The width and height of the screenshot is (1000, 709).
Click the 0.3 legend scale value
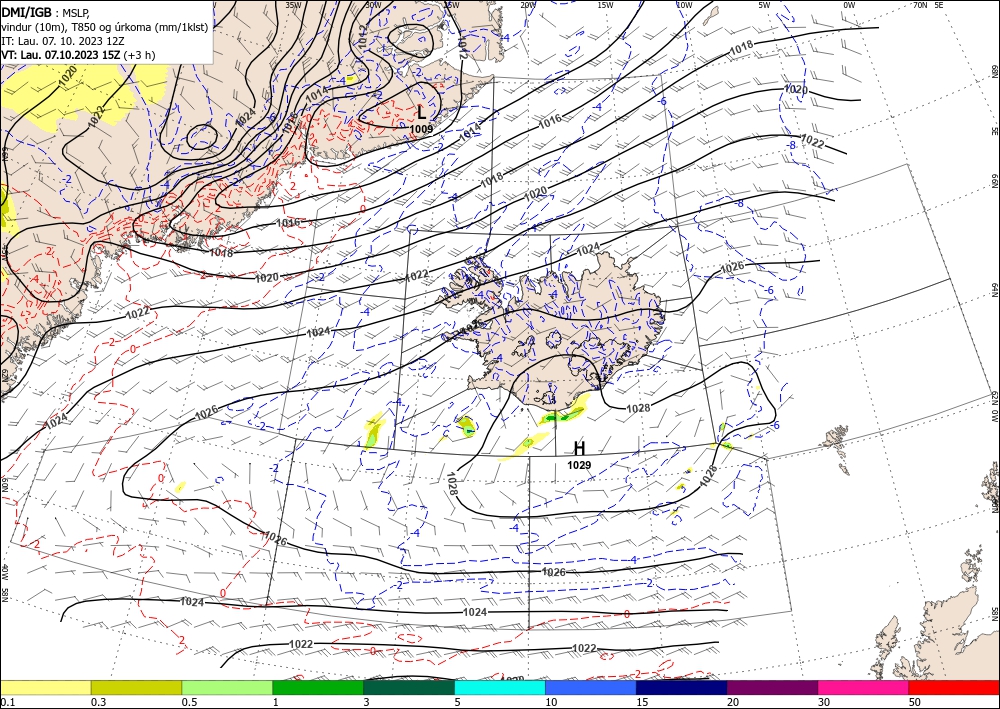click(98, 702)
